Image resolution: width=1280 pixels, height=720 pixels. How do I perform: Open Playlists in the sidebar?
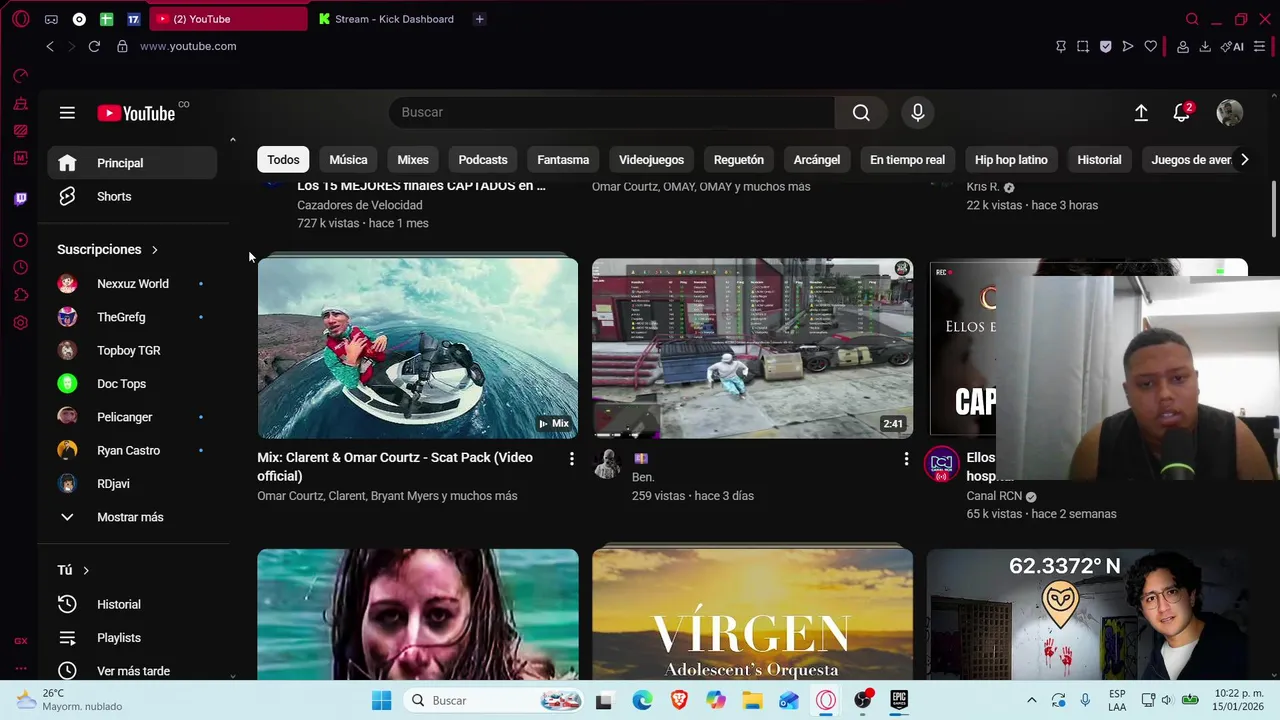click(132, 638)
